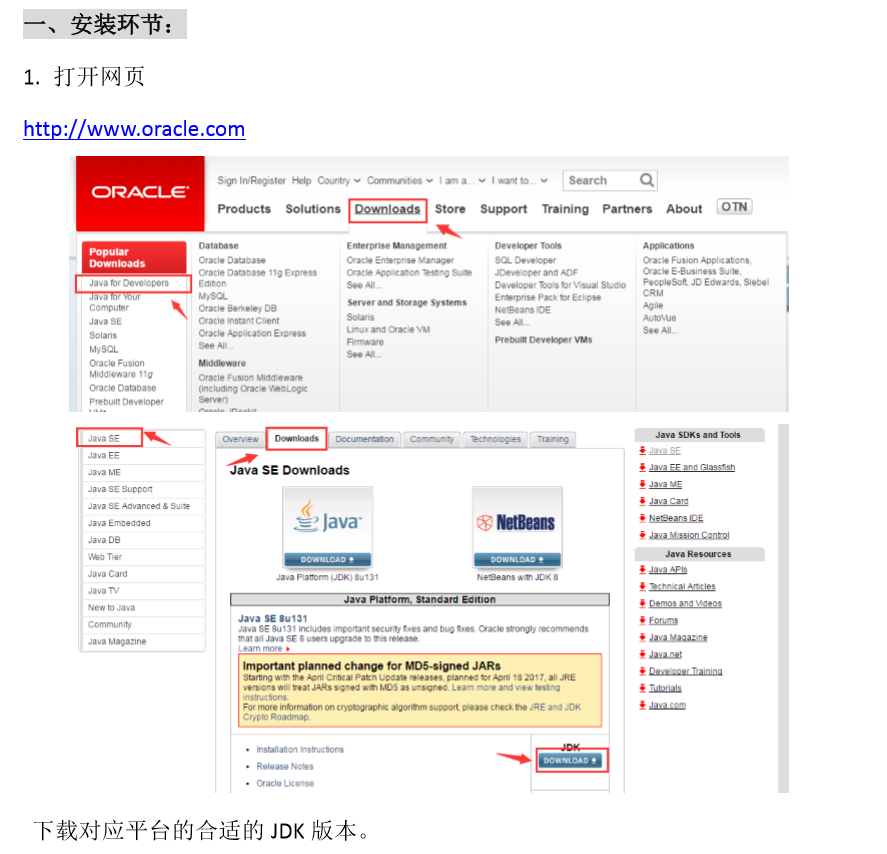Click DOWNLOAD under Java Platform (JDK) 8u131

point(328,559)
